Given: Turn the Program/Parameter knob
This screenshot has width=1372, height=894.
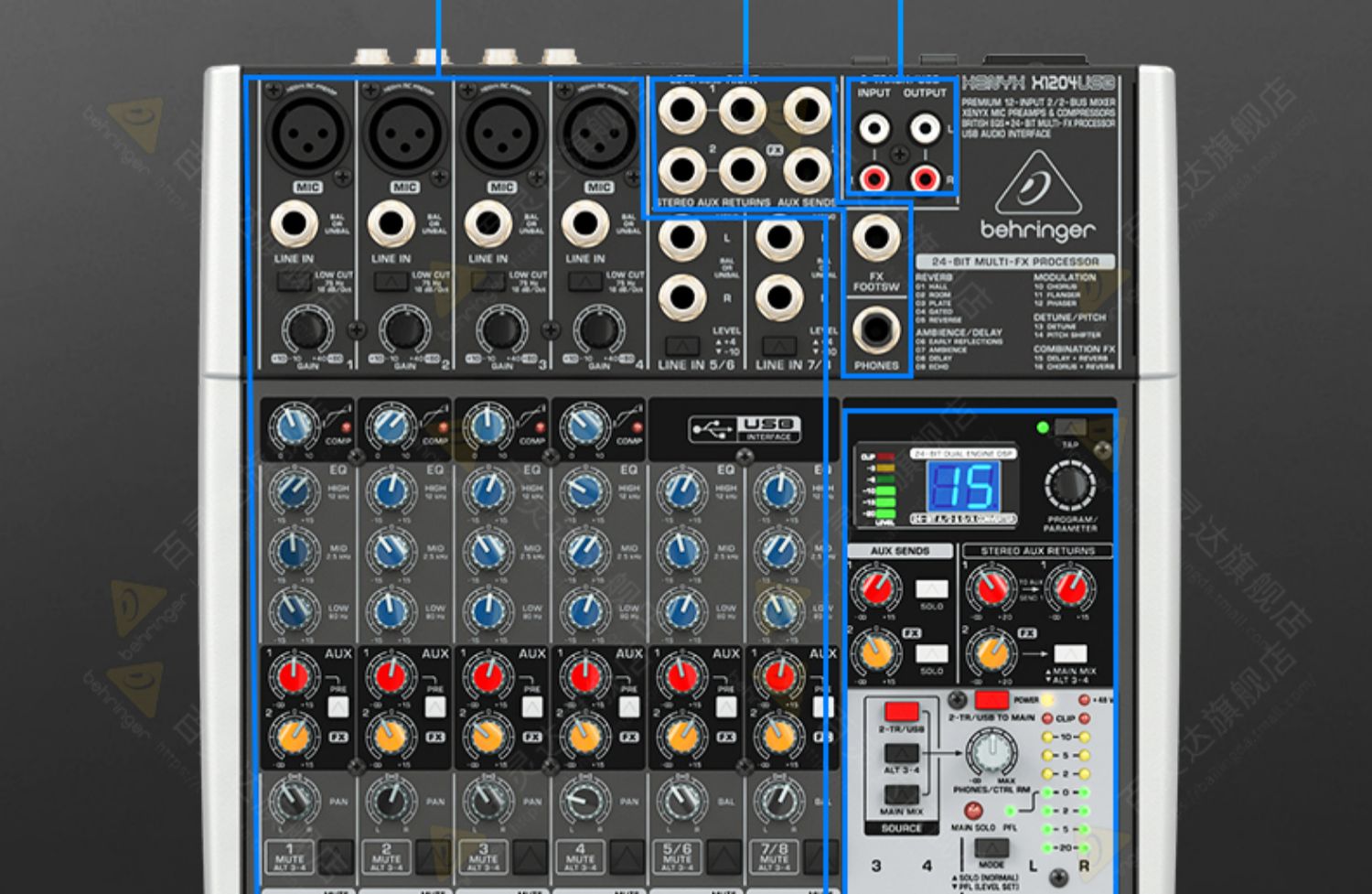Looking at the screenshot, I should [x=1069, y=485].
